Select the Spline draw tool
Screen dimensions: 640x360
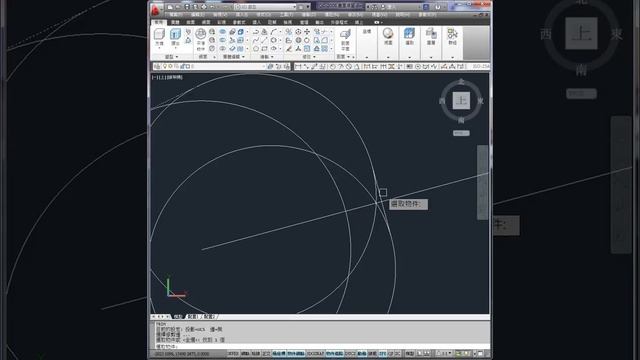(256, 40)
